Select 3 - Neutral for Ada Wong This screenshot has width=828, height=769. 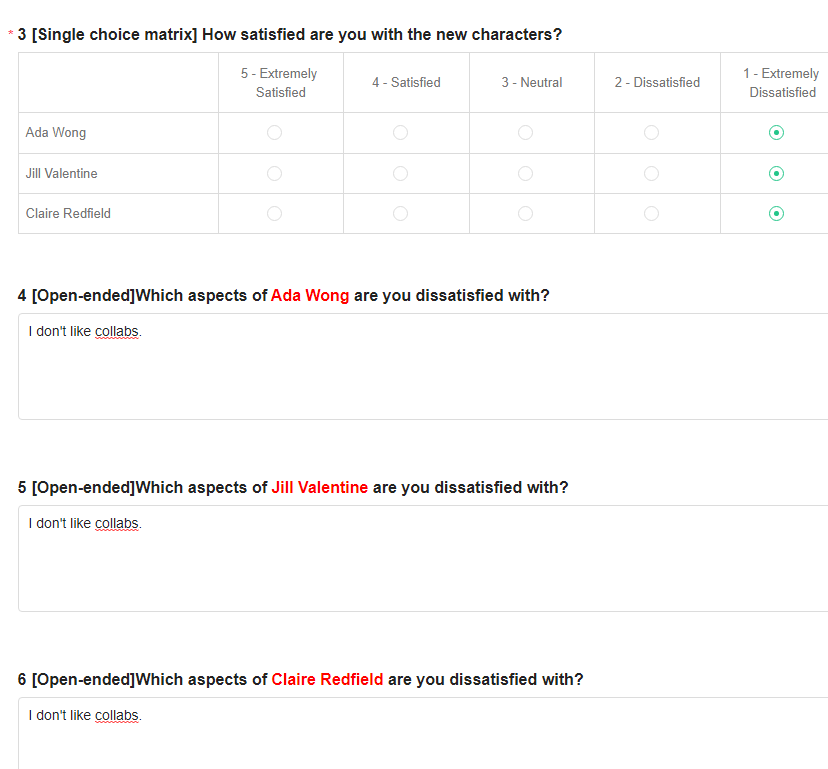click(525, 133)
